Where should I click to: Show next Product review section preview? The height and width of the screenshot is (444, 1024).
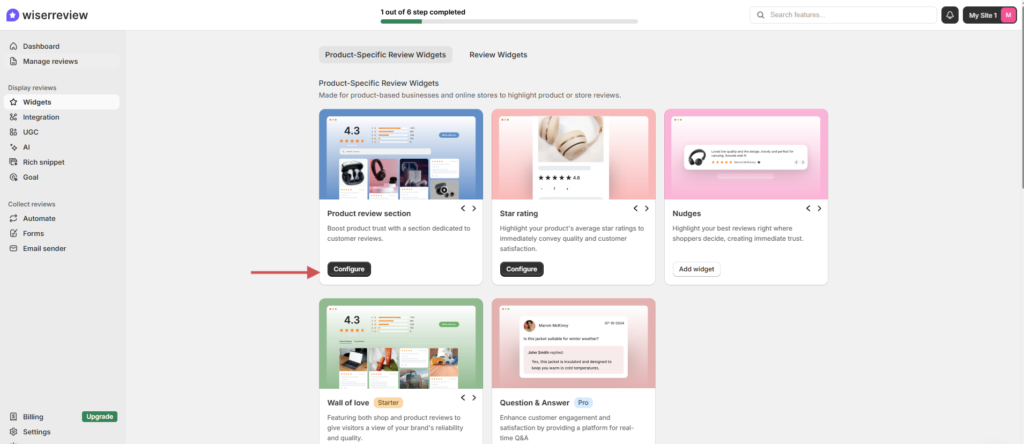pyautogui.click(x=475, y=209)
